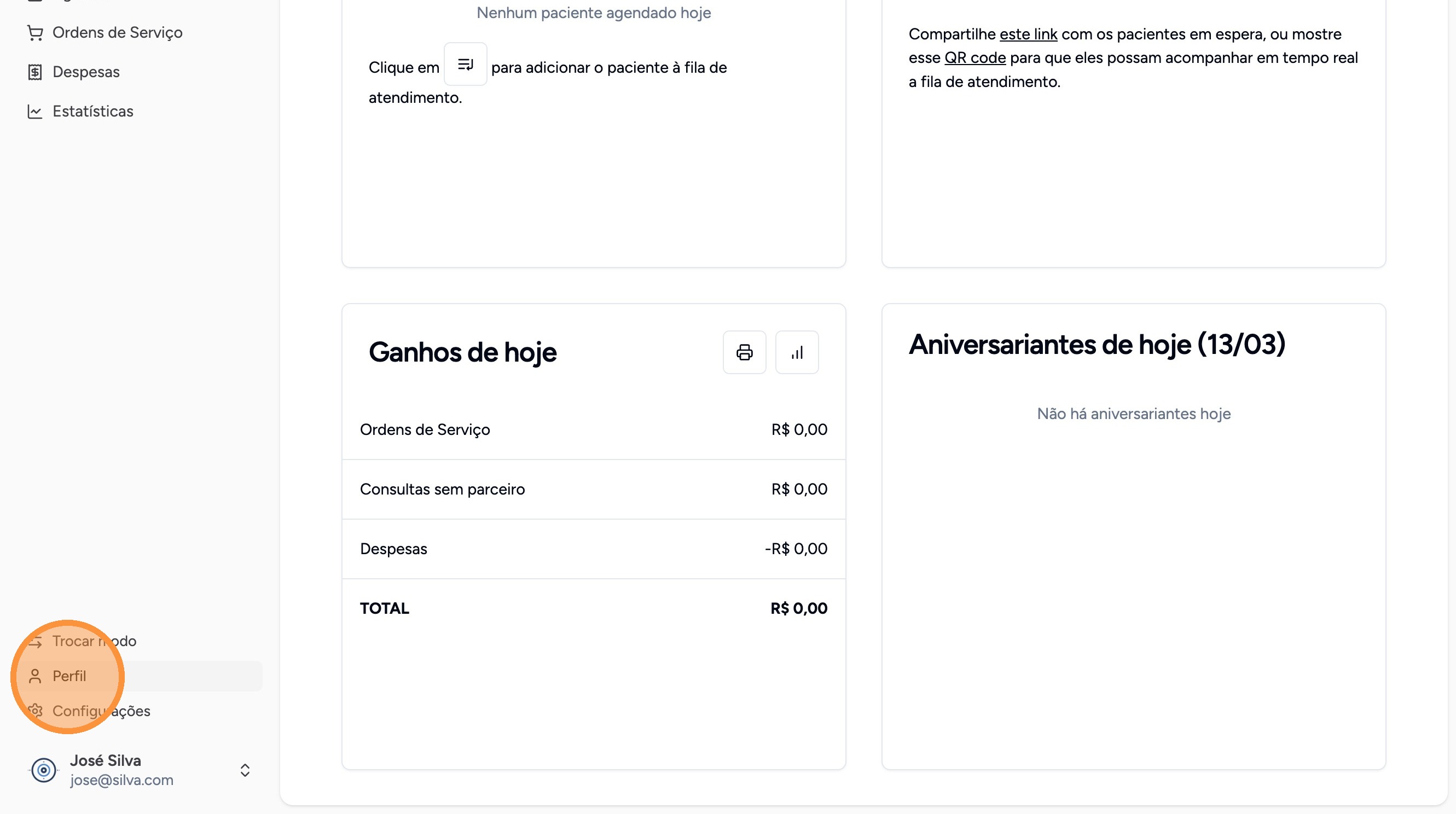Click José Silva's circular avatar
This screenshot has width=1456, height=814.
44,770
